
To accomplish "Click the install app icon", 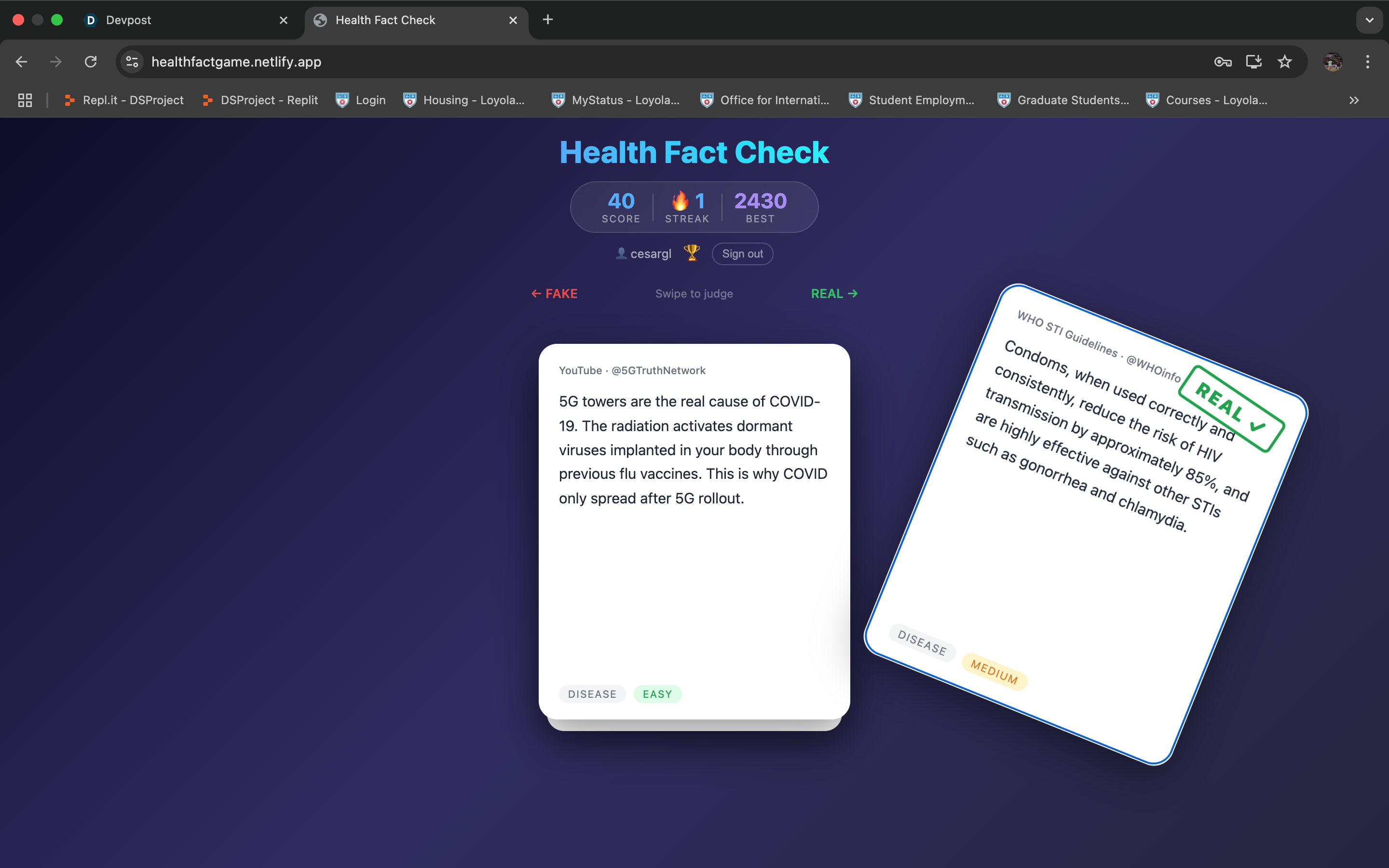I will click(x=1253, y=62).
